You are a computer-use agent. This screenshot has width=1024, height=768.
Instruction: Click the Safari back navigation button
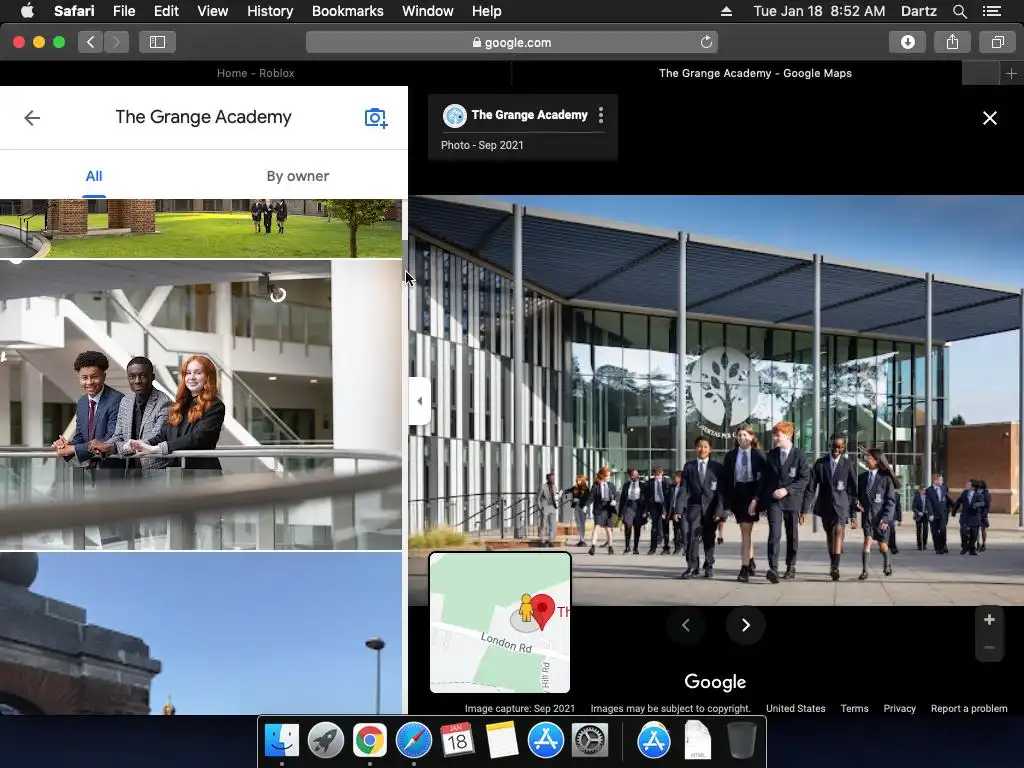(91, 42)
